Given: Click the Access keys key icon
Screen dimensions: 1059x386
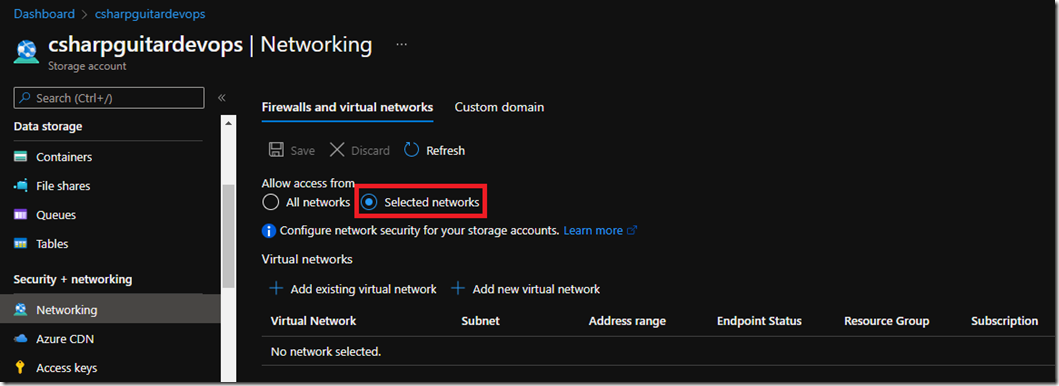Looking at the screenshot, I should (x=21, y=368).
